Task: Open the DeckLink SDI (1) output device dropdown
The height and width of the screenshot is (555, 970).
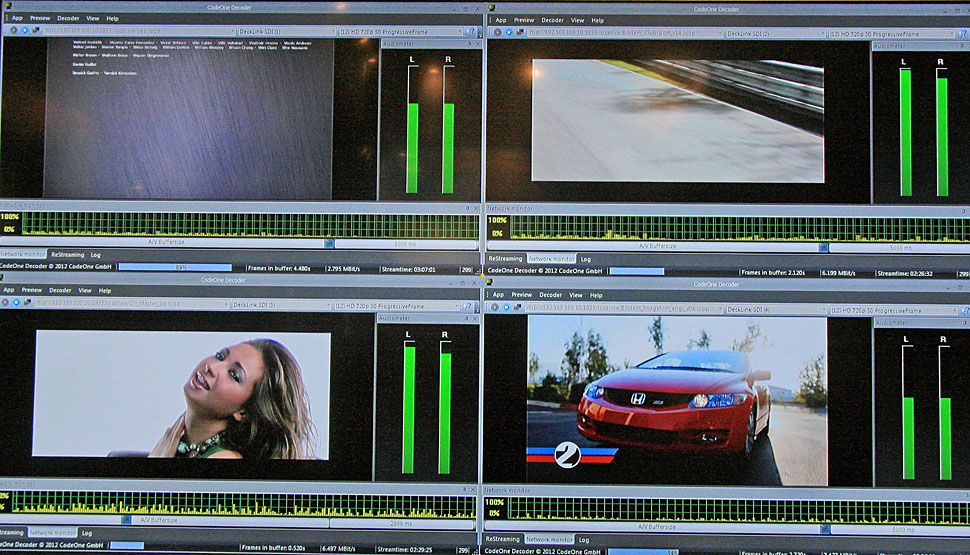Action: point(285,31)
